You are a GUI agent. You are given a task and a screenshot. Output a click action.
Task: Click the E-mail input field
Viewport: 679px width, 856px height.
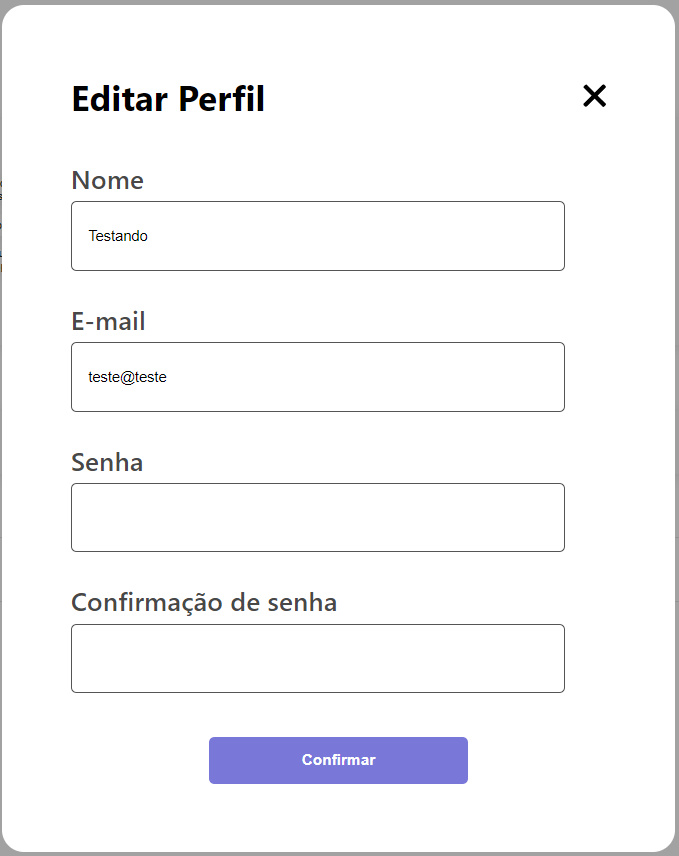(x=317, y=377)
